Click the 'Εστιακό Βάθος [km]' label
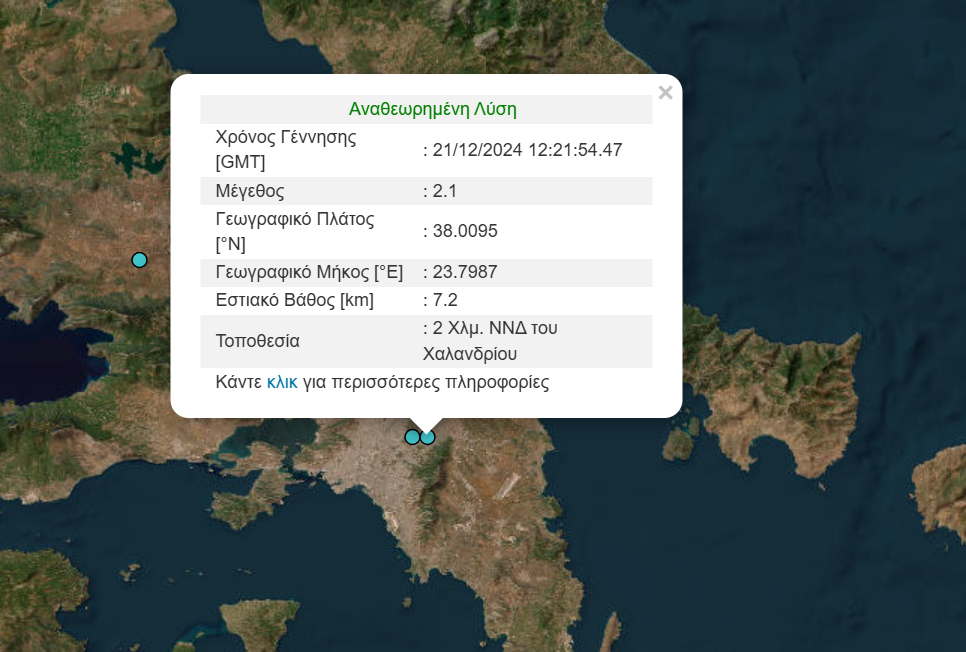 point(294,300)
